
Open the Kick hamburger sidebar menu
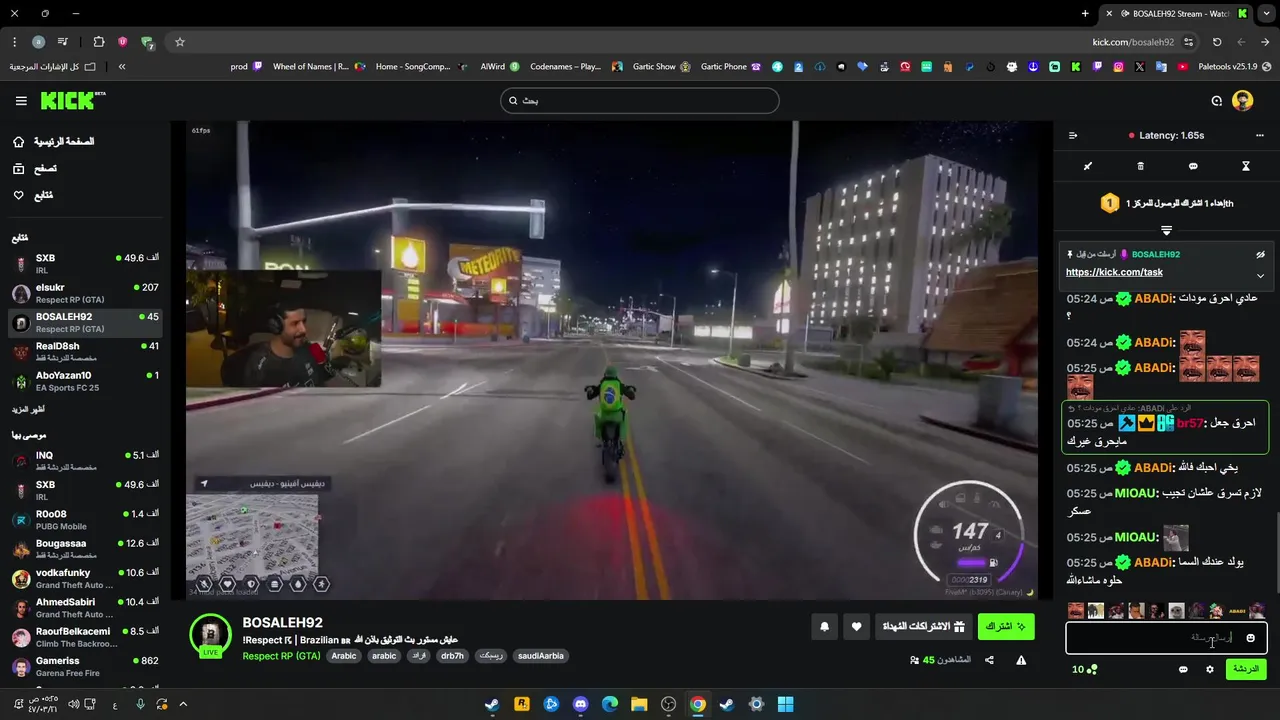coord(21,101)
